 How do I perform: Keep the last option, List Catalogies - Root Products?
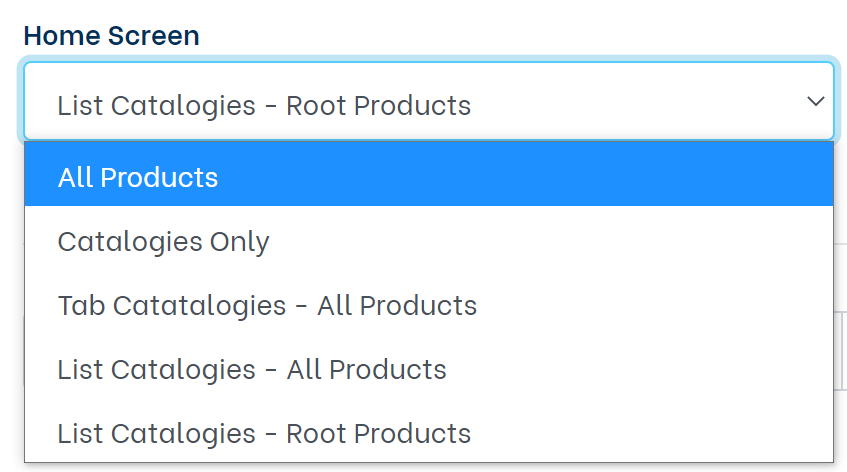[264, 434]
